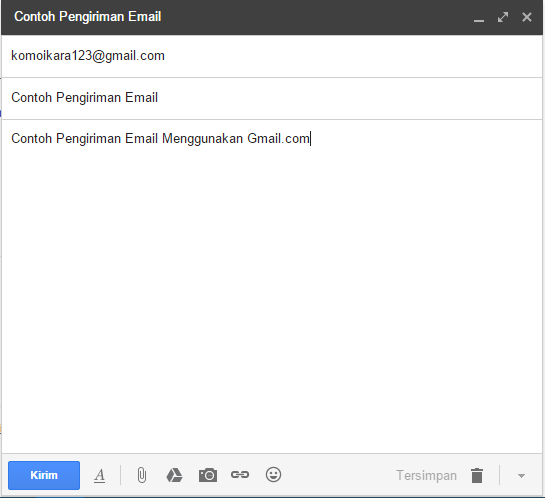This screenshot has width=545, height=498.
Task: Open text formatting options (underlined A)
Action: 99,475
